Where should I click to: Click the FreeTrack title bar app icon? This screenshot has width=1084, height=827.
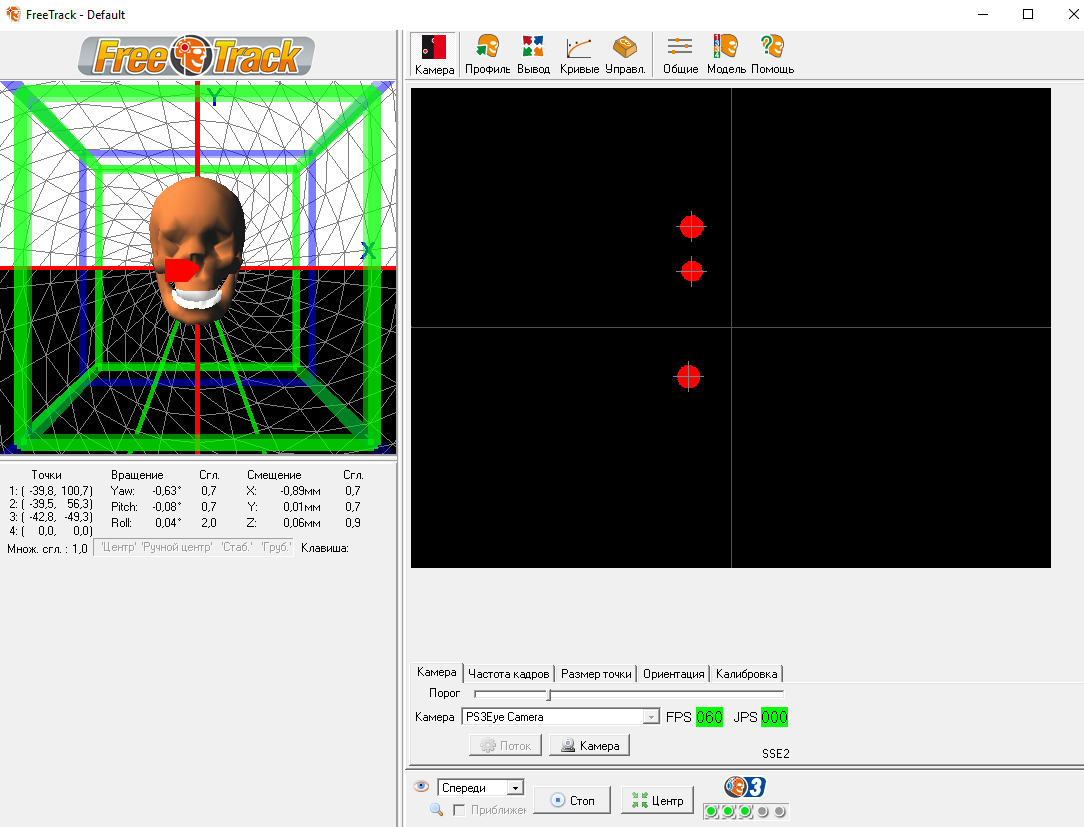coord(13,15)
